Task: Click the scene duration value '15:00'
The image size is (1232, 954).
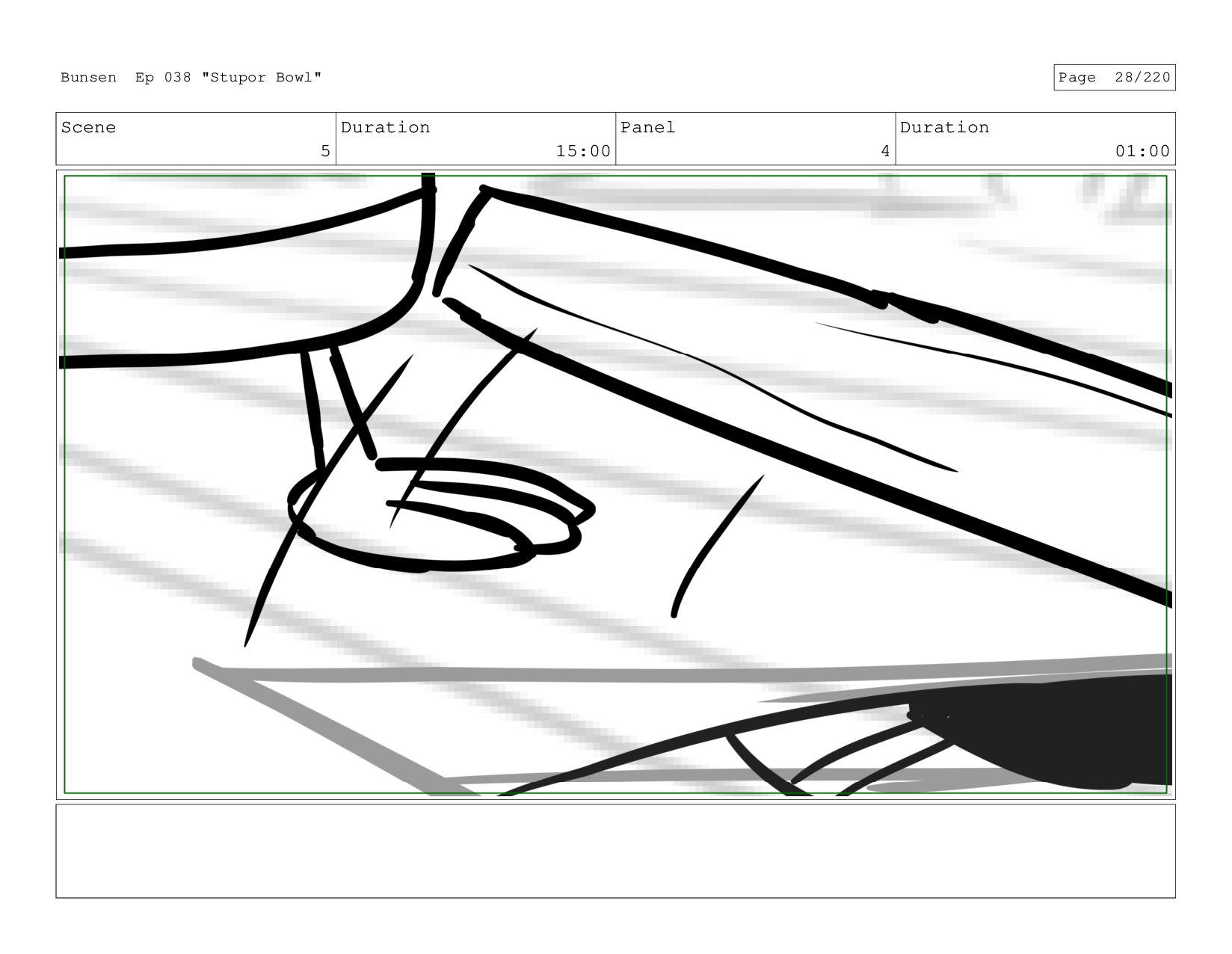Action: click(583, 151)
